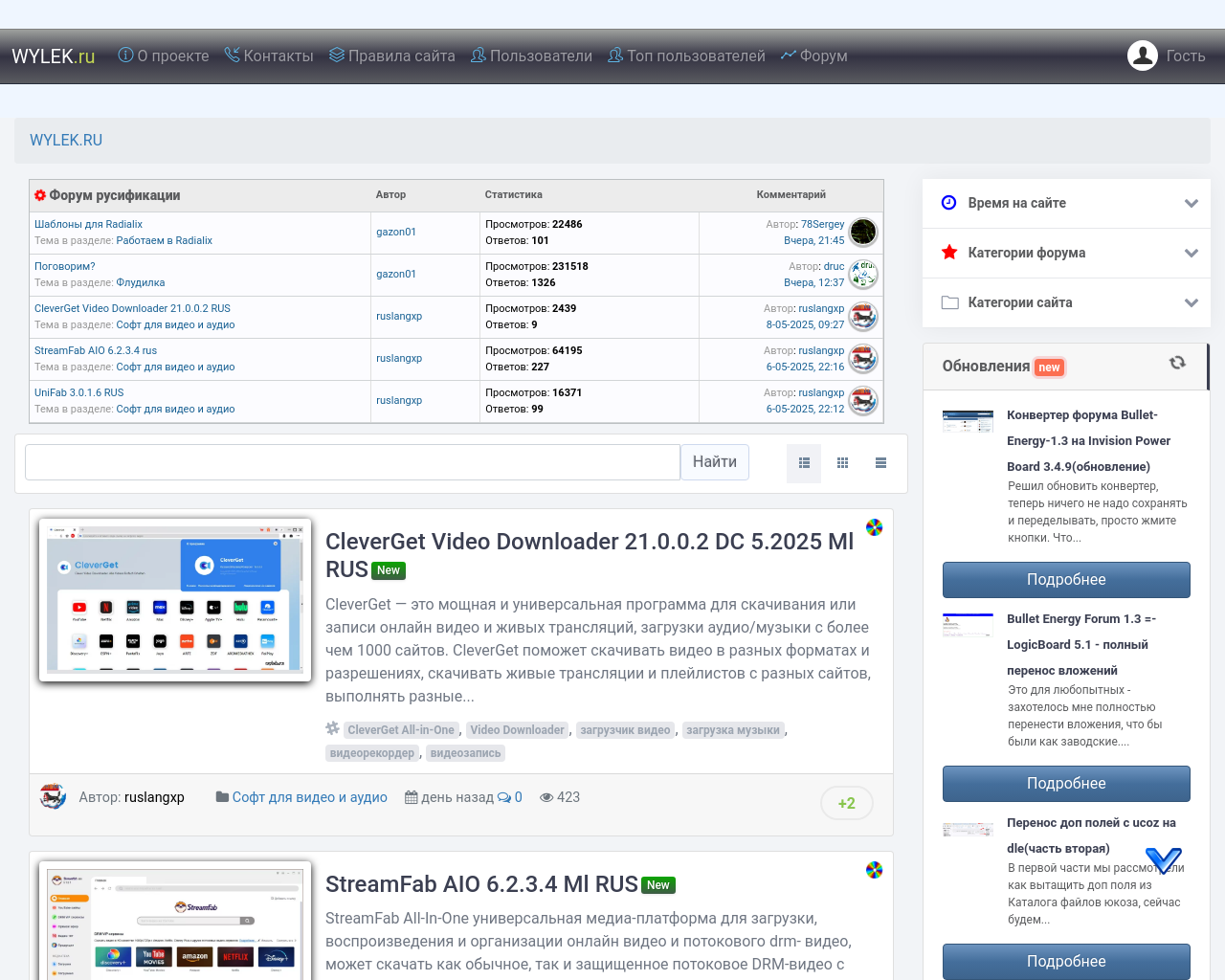The width and height of the screenshot is (1225, 980).
Task: Click ruslangxp avatar in the UniFab forum row
Action: tap(863, 400)
